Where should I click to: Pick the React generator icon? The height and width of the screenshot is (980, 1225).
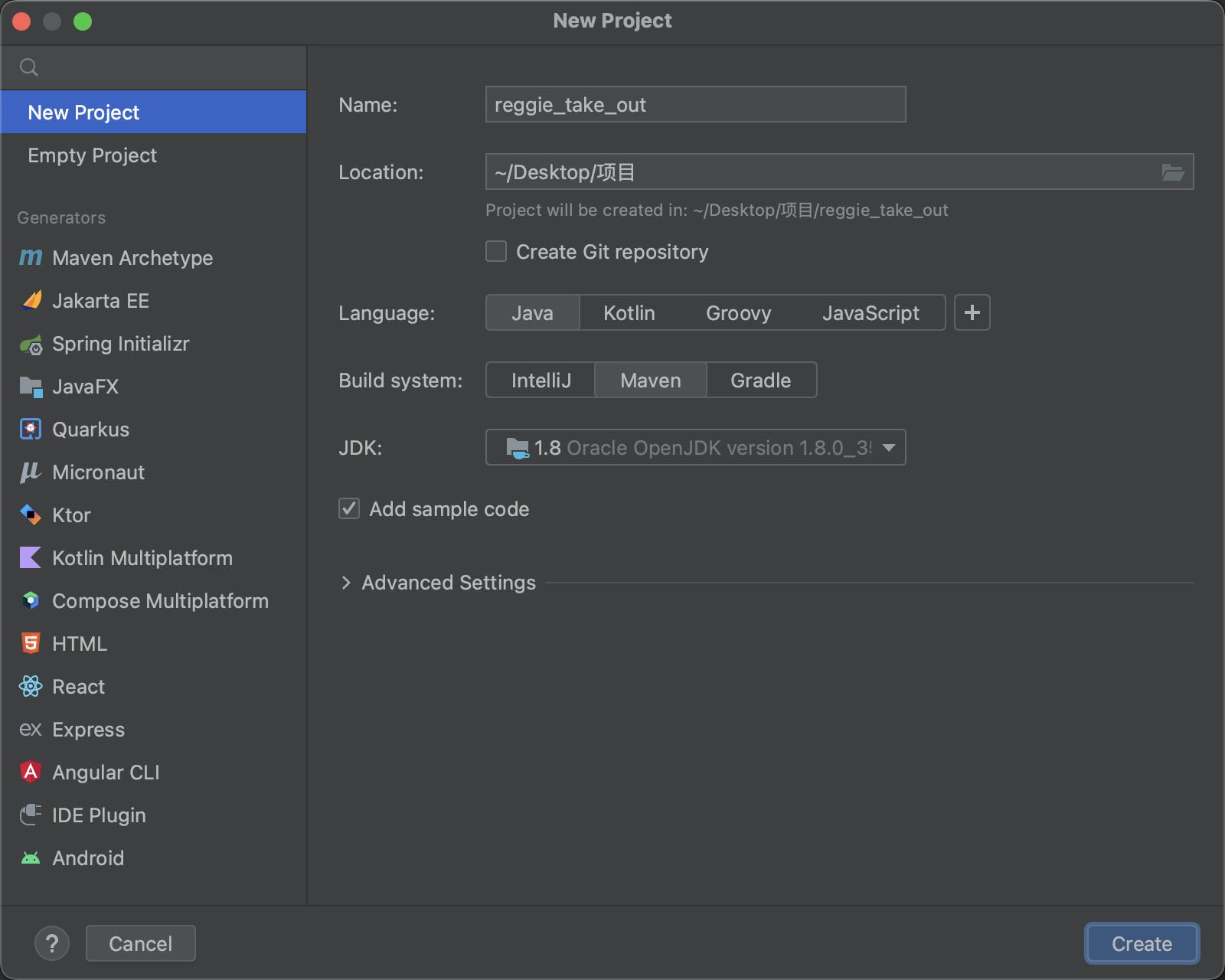click(x=31, y=687)
